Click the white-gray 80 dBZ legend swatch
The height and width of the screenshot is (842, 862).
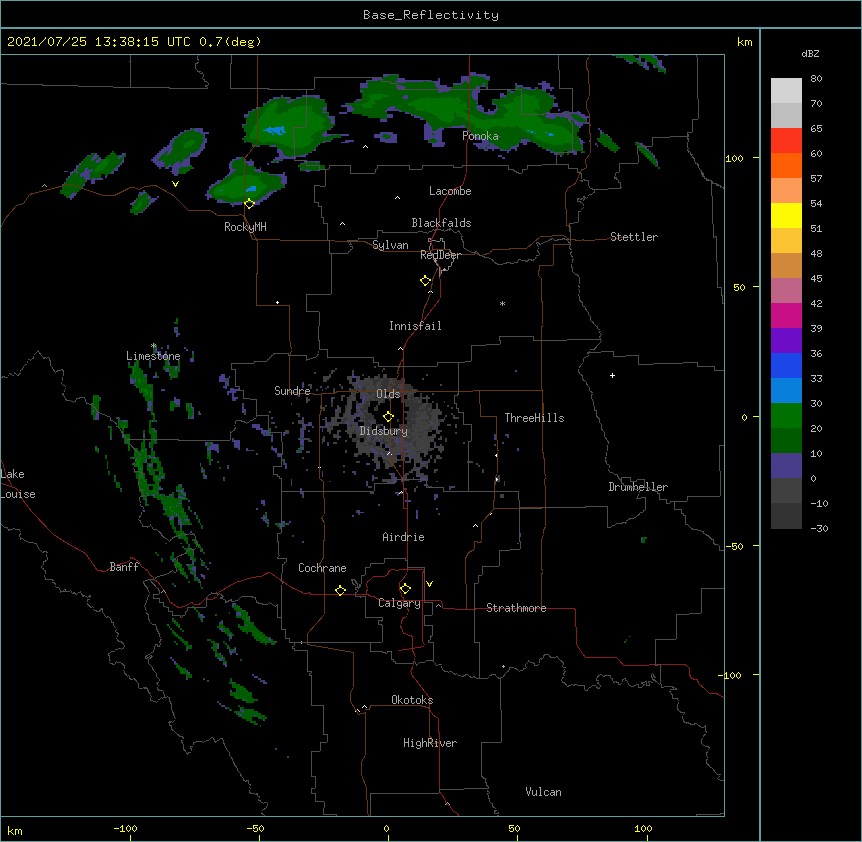tap(786, 90)
